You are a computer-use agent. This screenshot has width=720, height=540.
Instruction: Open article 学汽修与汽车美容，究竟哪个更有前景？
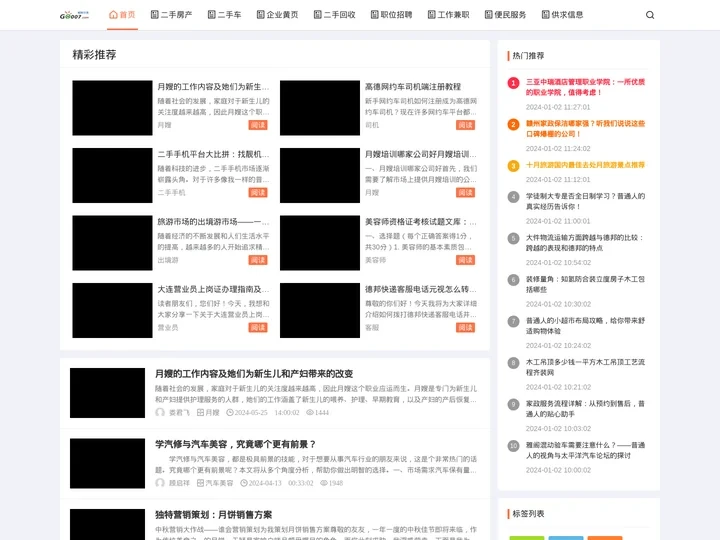pos(236,444)
